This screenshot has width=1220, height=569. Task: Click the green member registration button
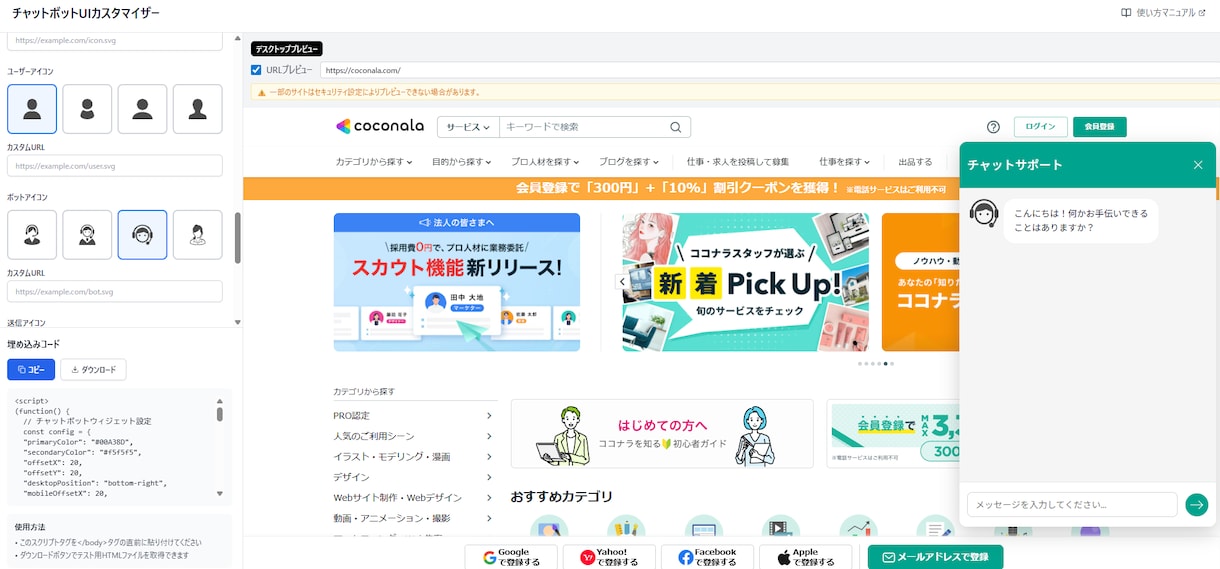point(1100,127)
